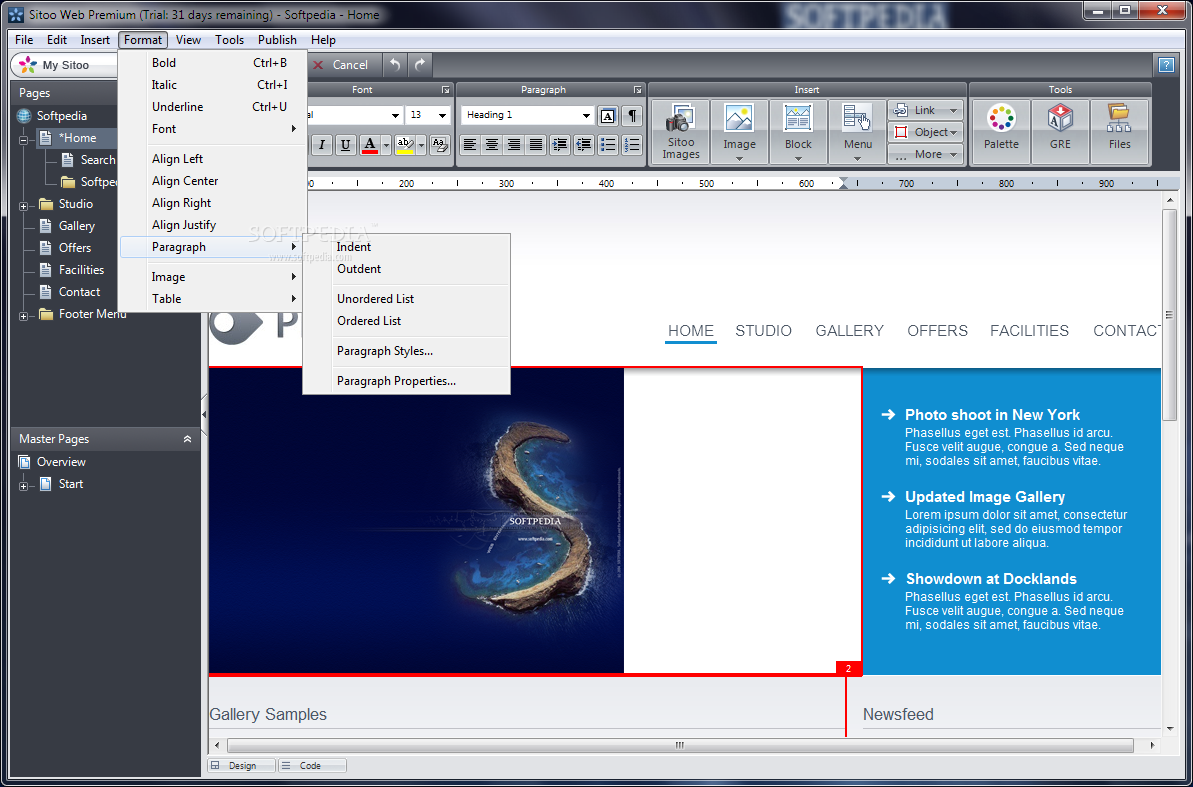Open the Link dropdown
This screenshot has height=787, width=1193.
pos(925,110)
